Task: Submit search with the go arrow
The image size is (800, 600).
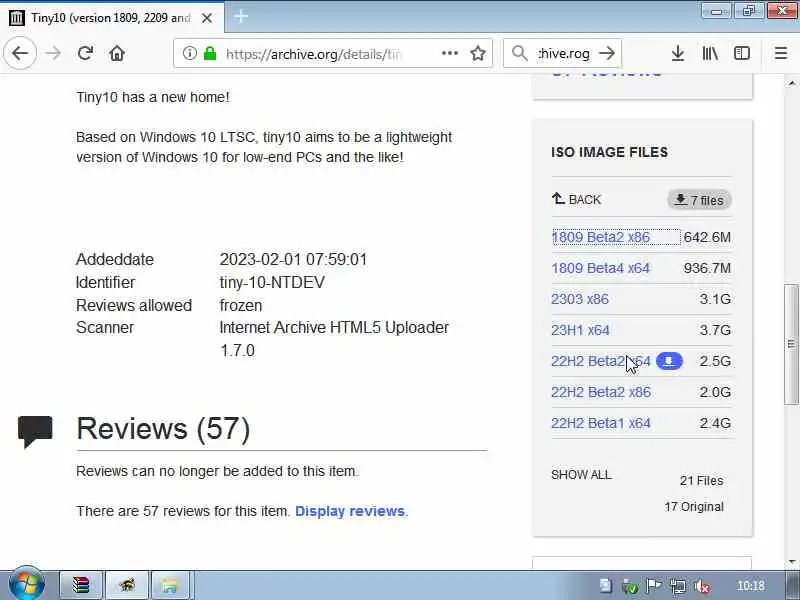Action: 607,53
